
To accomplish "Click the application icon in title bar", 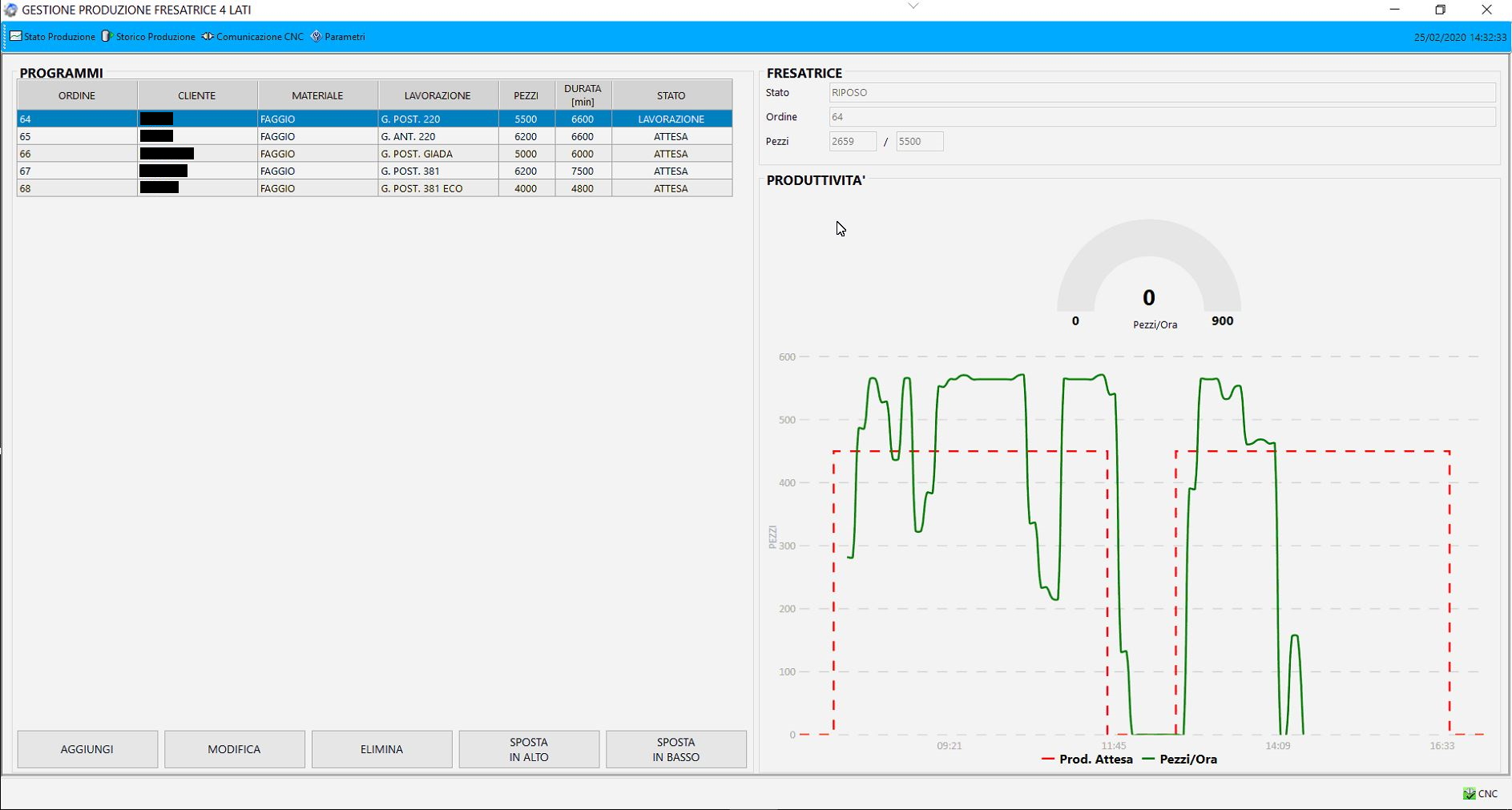I will [10, 10].
